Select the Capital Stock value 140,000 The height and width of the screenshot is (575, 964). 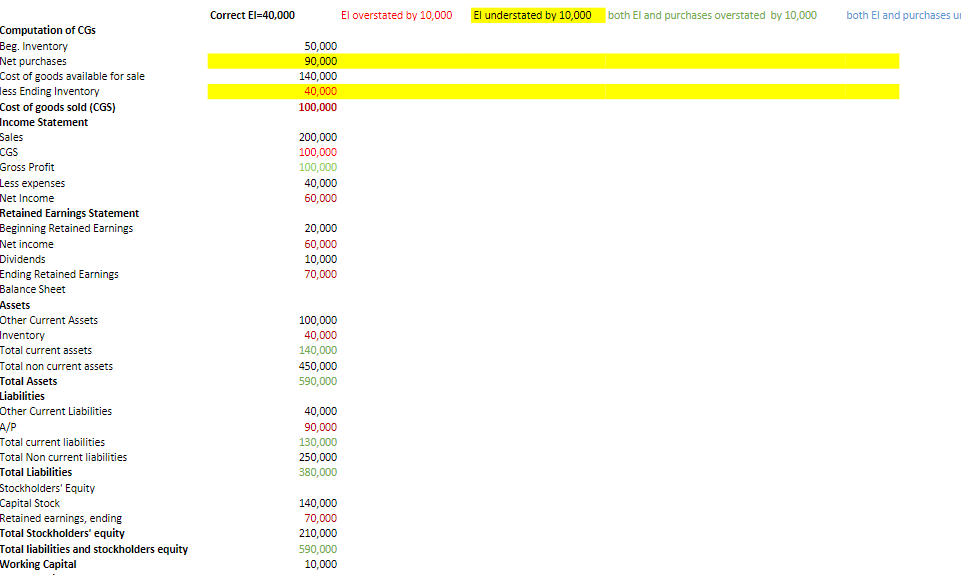pos(318,503)
